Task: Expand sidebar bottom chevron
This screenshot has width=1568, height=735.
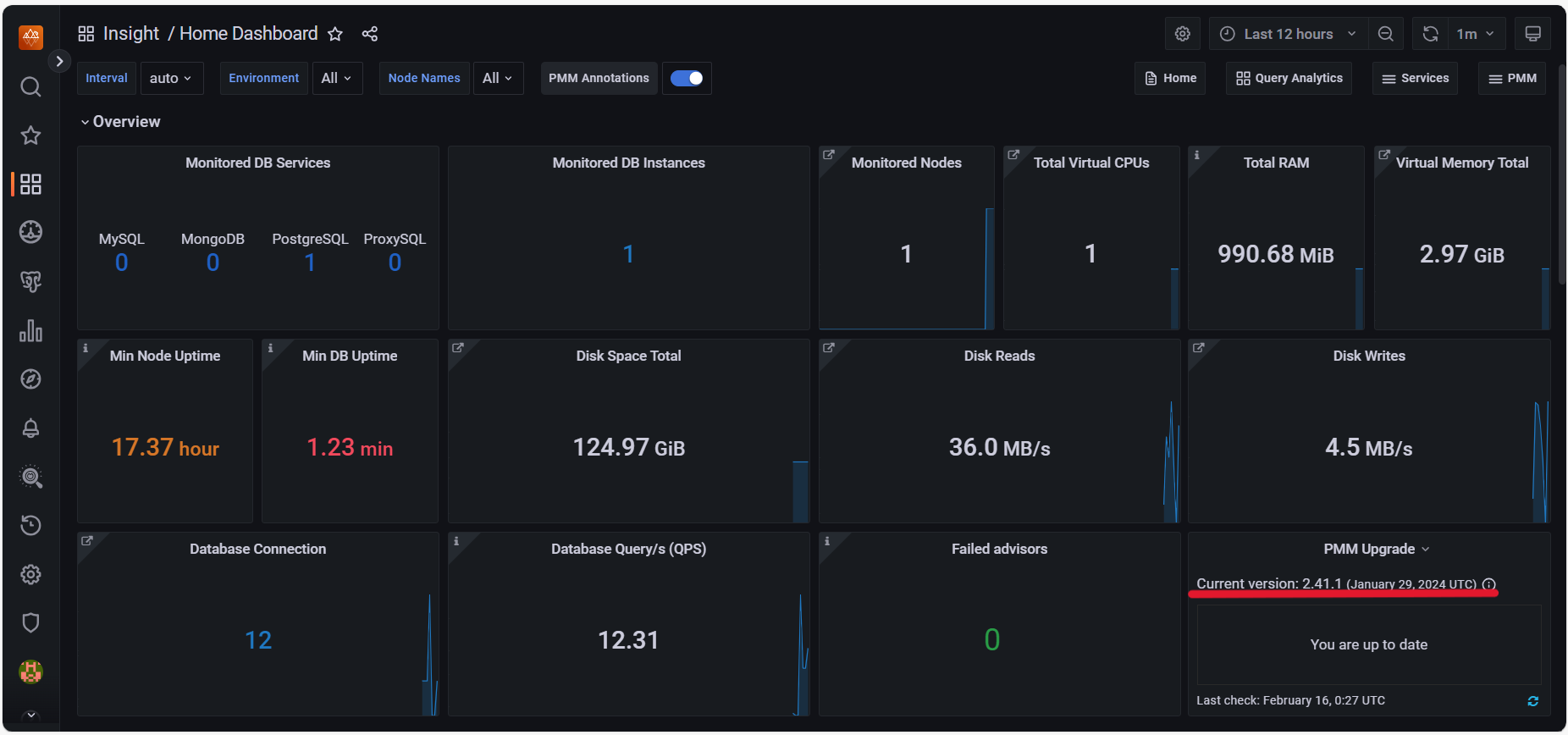Action: tap(30, 716)
